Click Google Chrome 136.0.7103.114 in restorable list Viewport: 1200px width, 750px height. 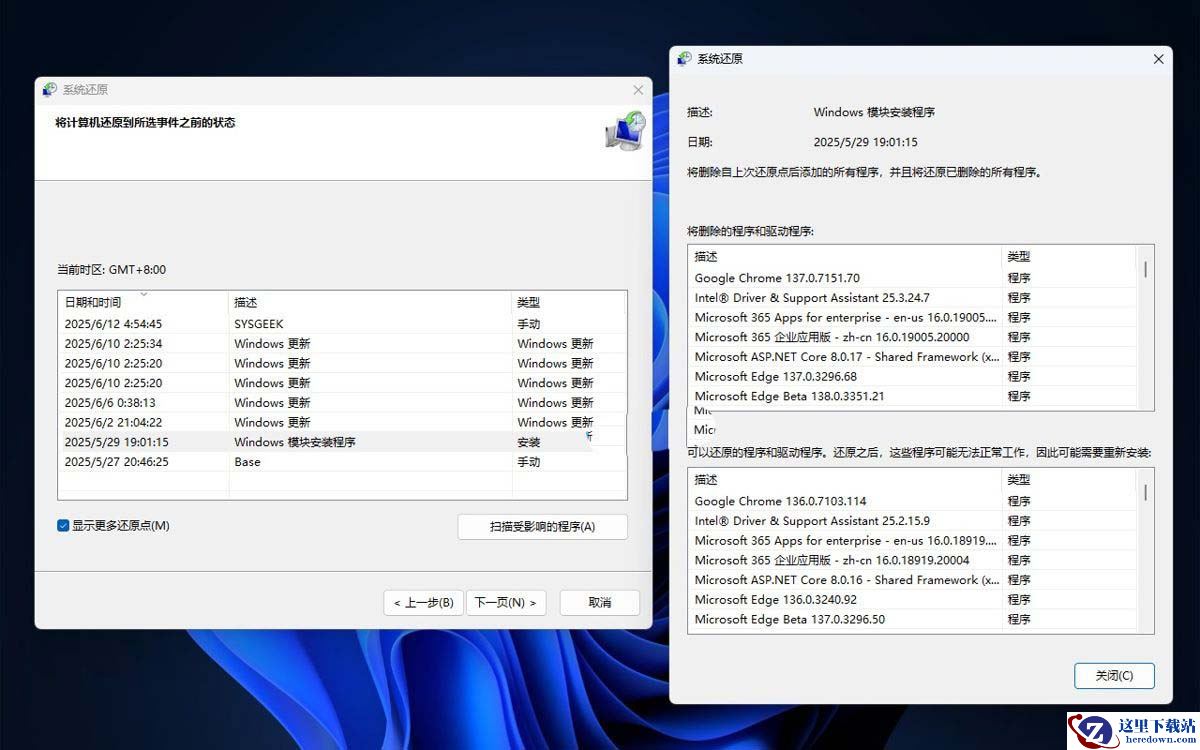(912, 501)
